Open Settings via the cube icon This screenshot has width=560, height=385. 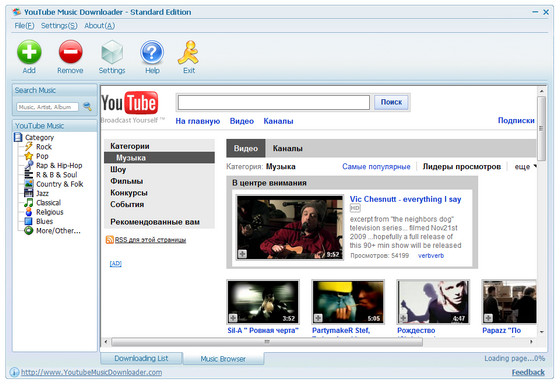tap(112, 52)
